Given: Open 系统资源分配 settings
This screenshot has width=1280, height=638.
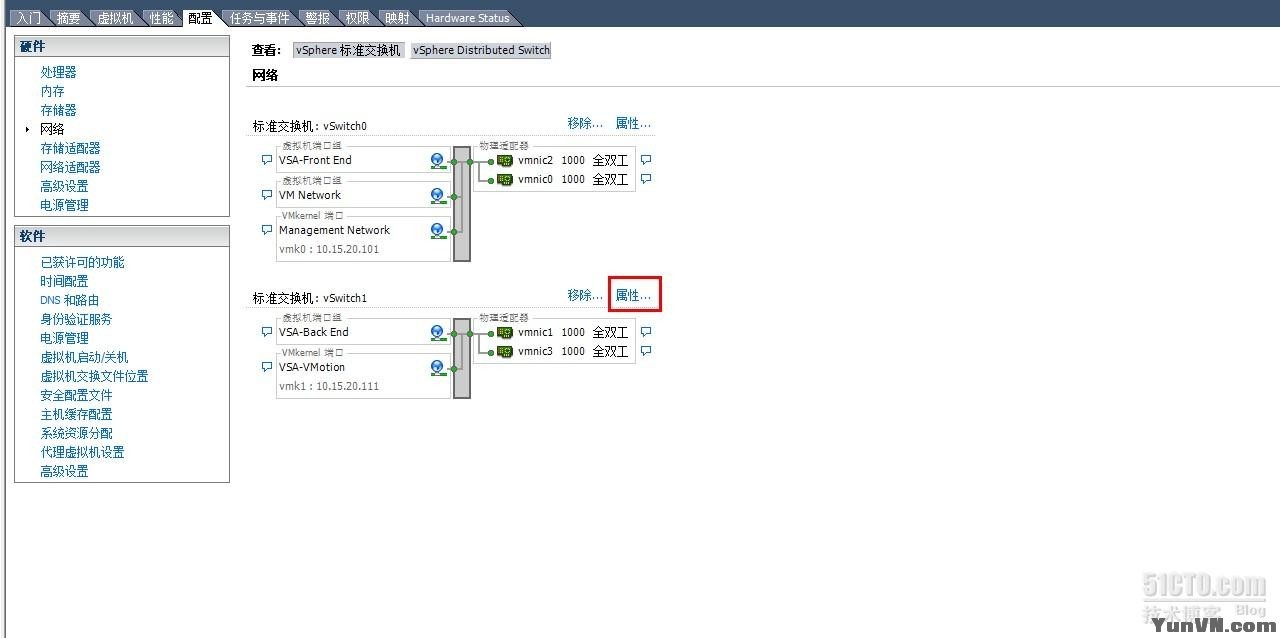Looking at the screenshot, I should pyautogui.click(x=76, y=433).
